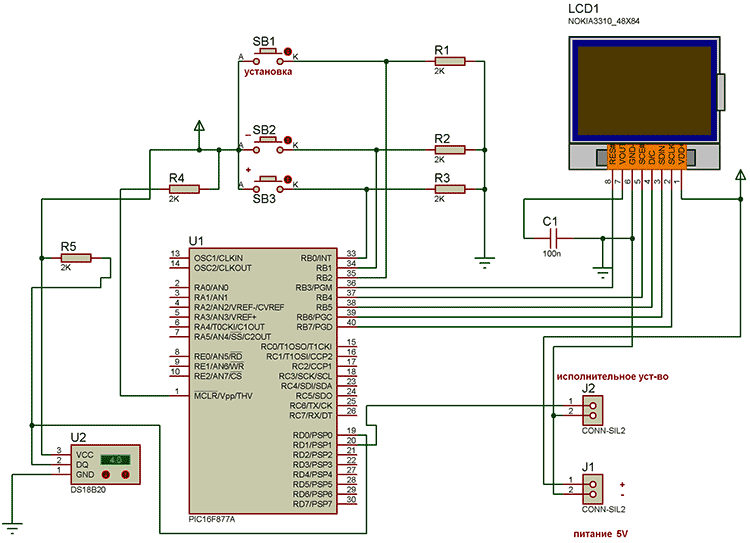The image size is (750, 543).
Task: Select the R1 resistor body
Action: pyautogui.click(x=450, y=61)
